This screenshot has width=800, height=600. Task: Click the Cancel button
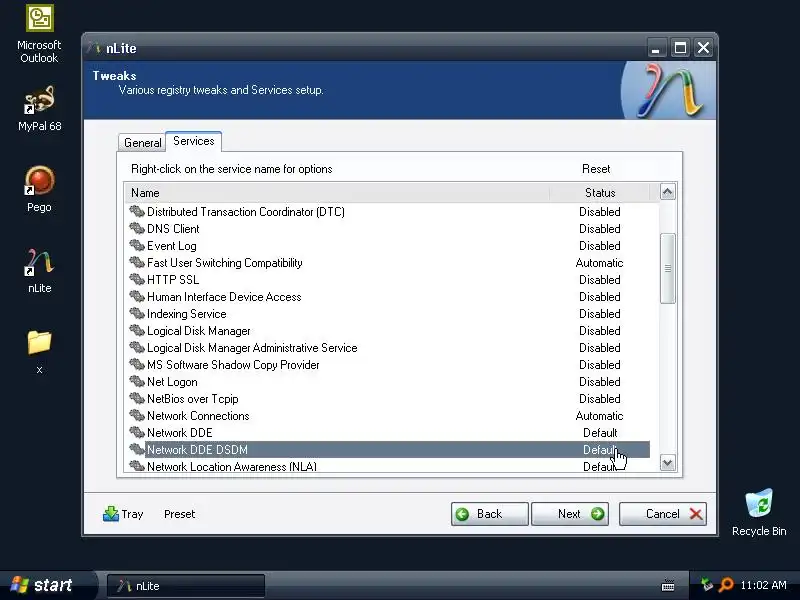point(663,514)
